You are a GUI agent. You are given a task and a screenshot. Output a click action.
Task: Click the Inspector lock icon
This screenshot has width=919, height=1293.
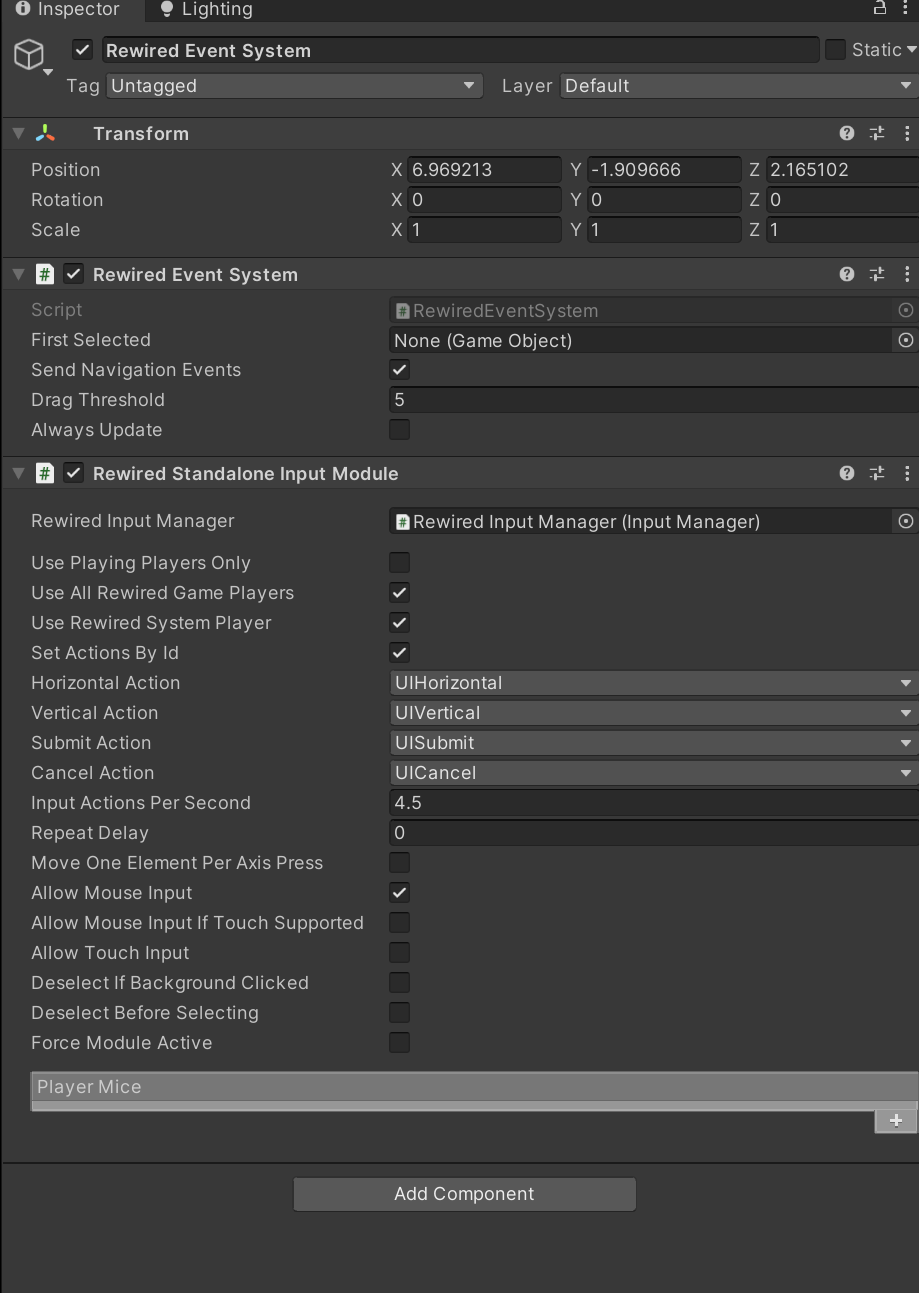point(880,8)
